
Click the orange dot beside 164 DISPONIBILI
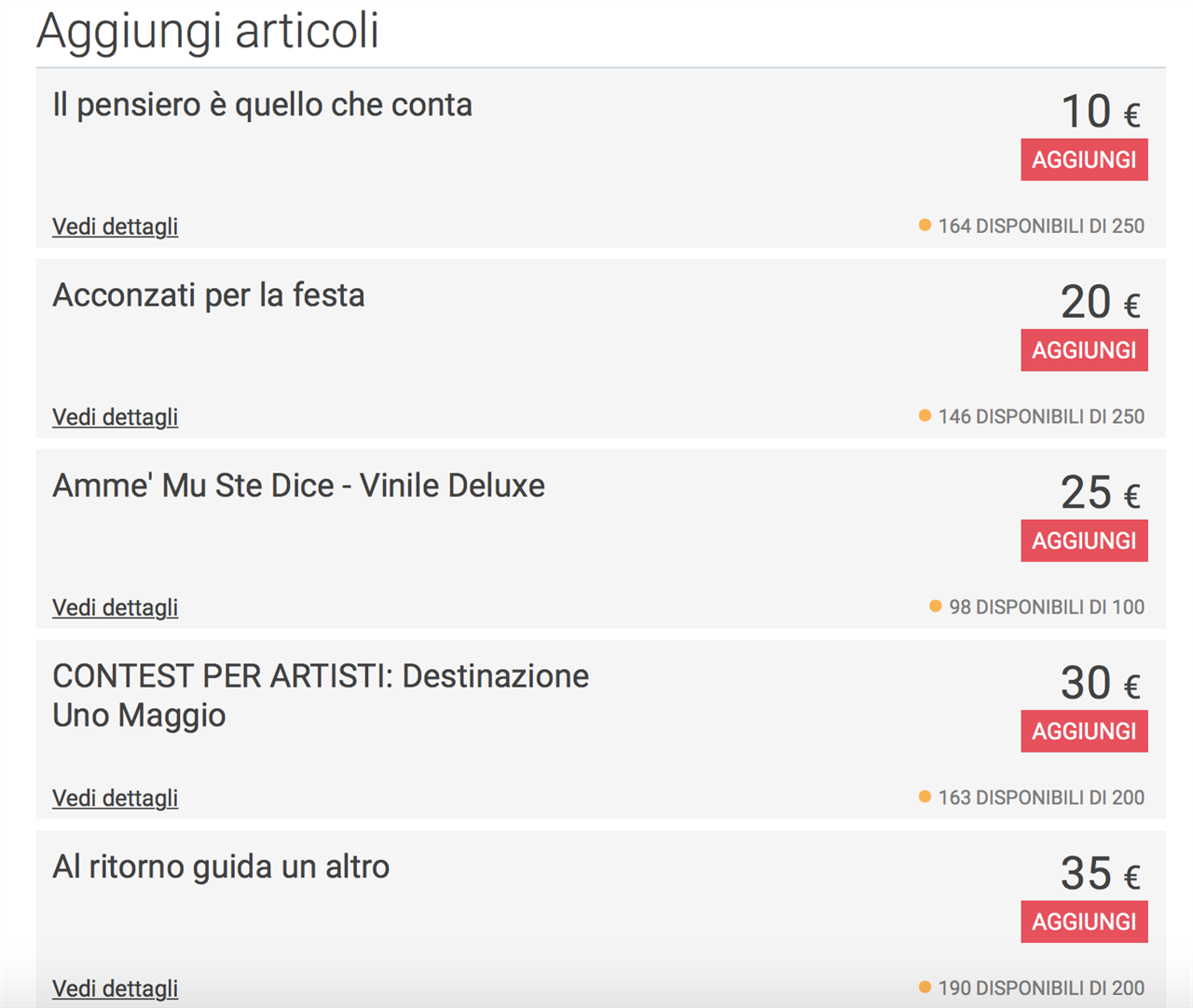tap(925, 225)
